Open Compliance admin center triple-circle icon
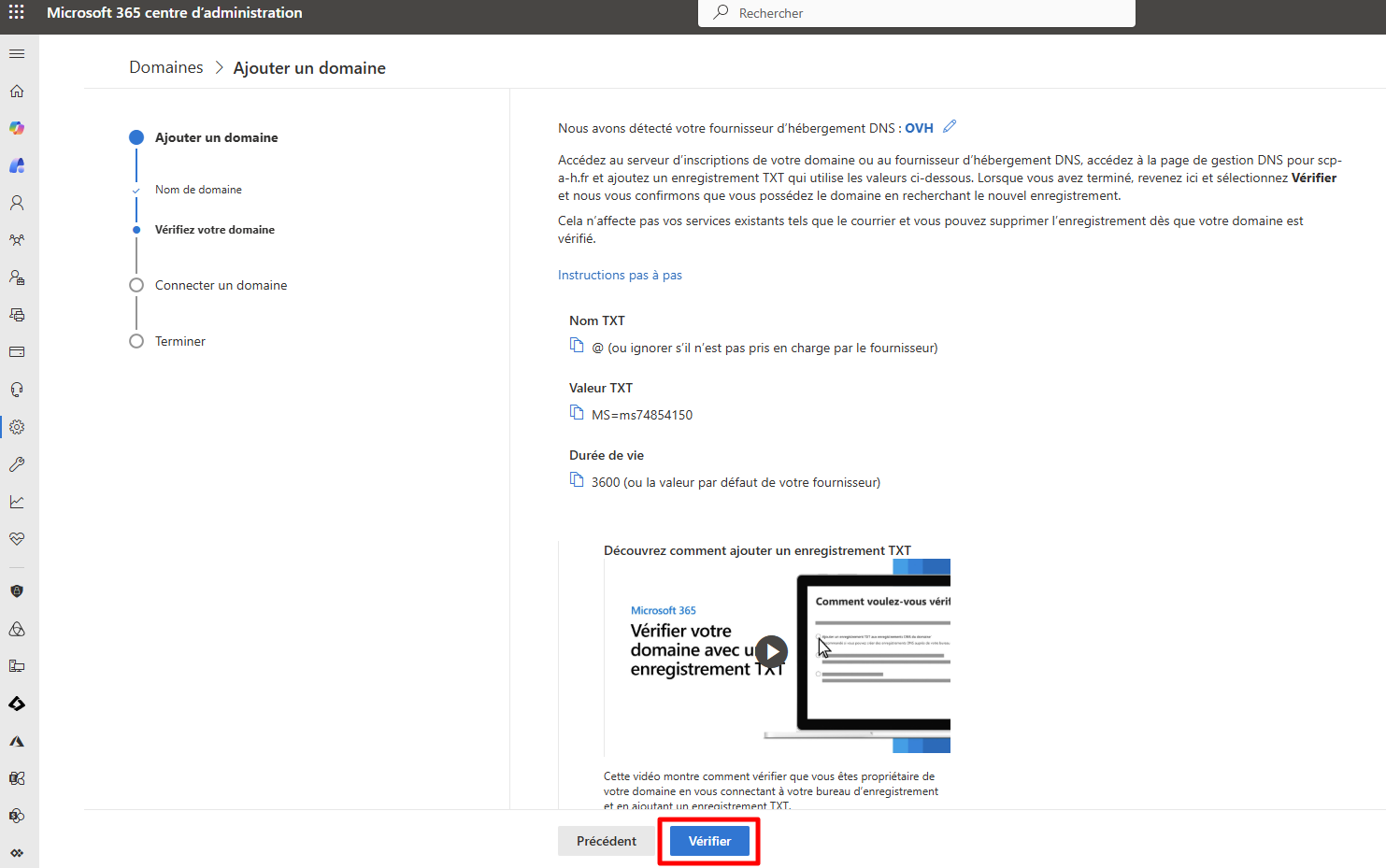The height and width of the screenshot is (868, 1386). 17,629
